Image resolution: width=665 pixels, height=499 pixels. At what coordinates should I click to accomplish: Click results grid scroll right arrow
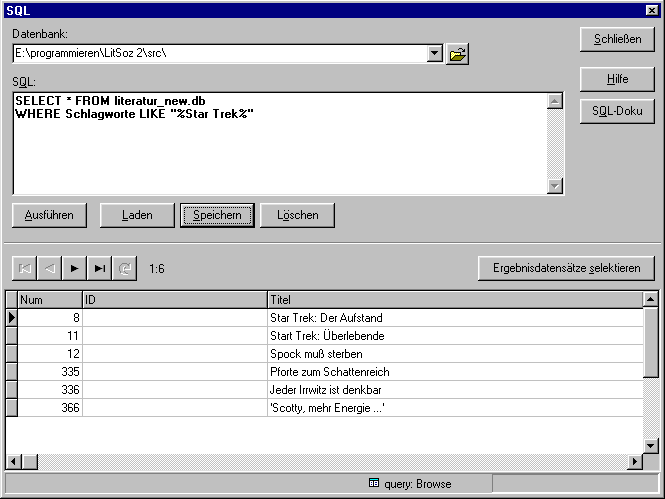(x=634, y=461)
